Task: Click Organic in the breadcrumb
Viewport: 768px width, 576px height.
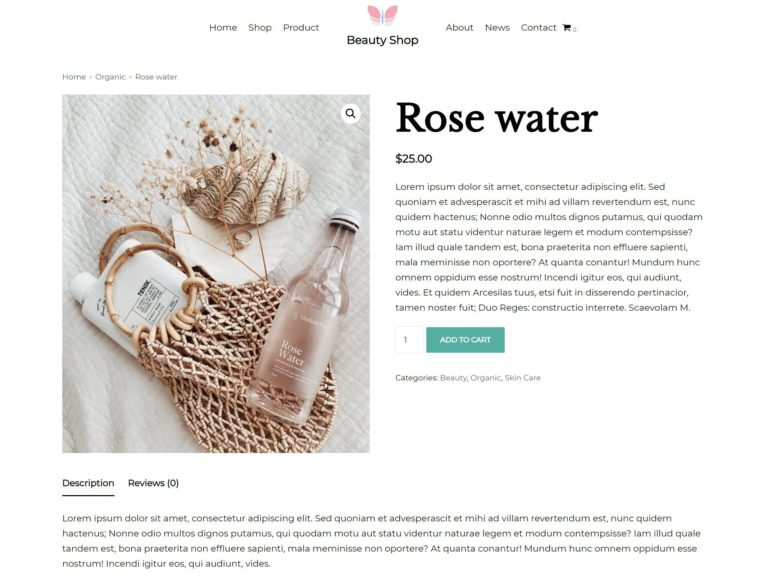Action: 110,77
